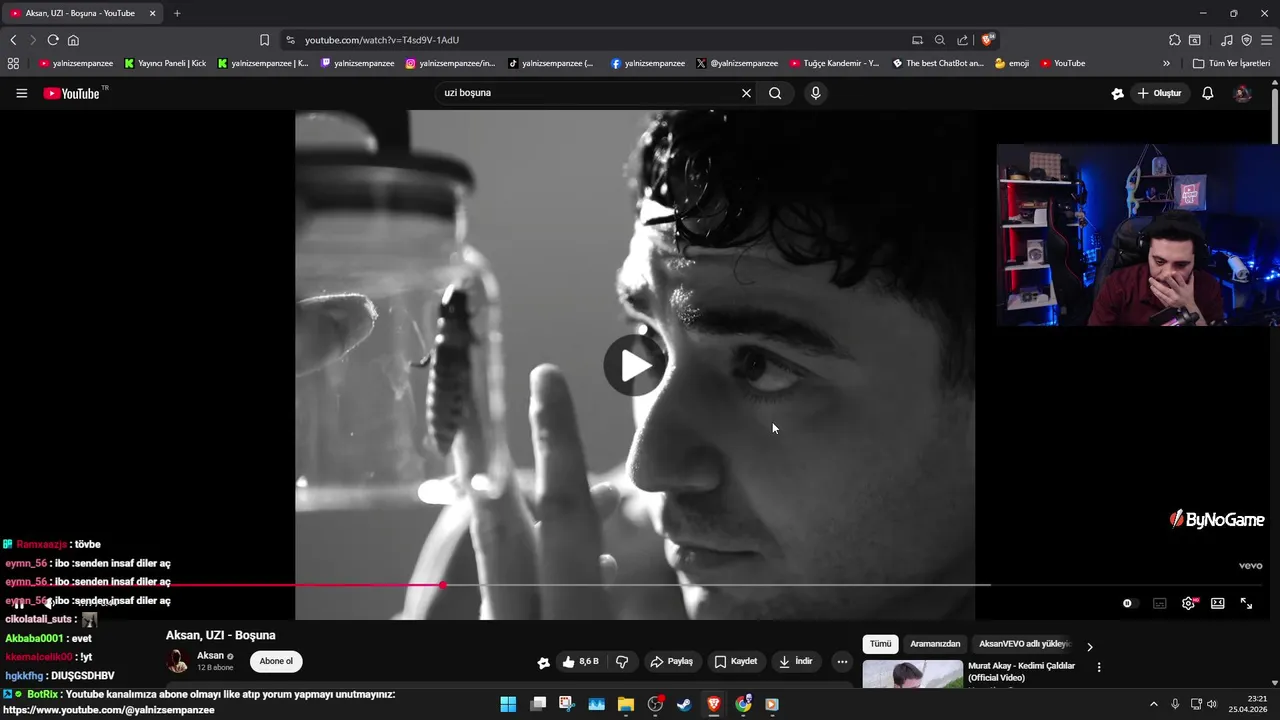Viewport: 1280px width, 720px height.
Task: Save video with the Kaydet button
Action: [736, 661]
